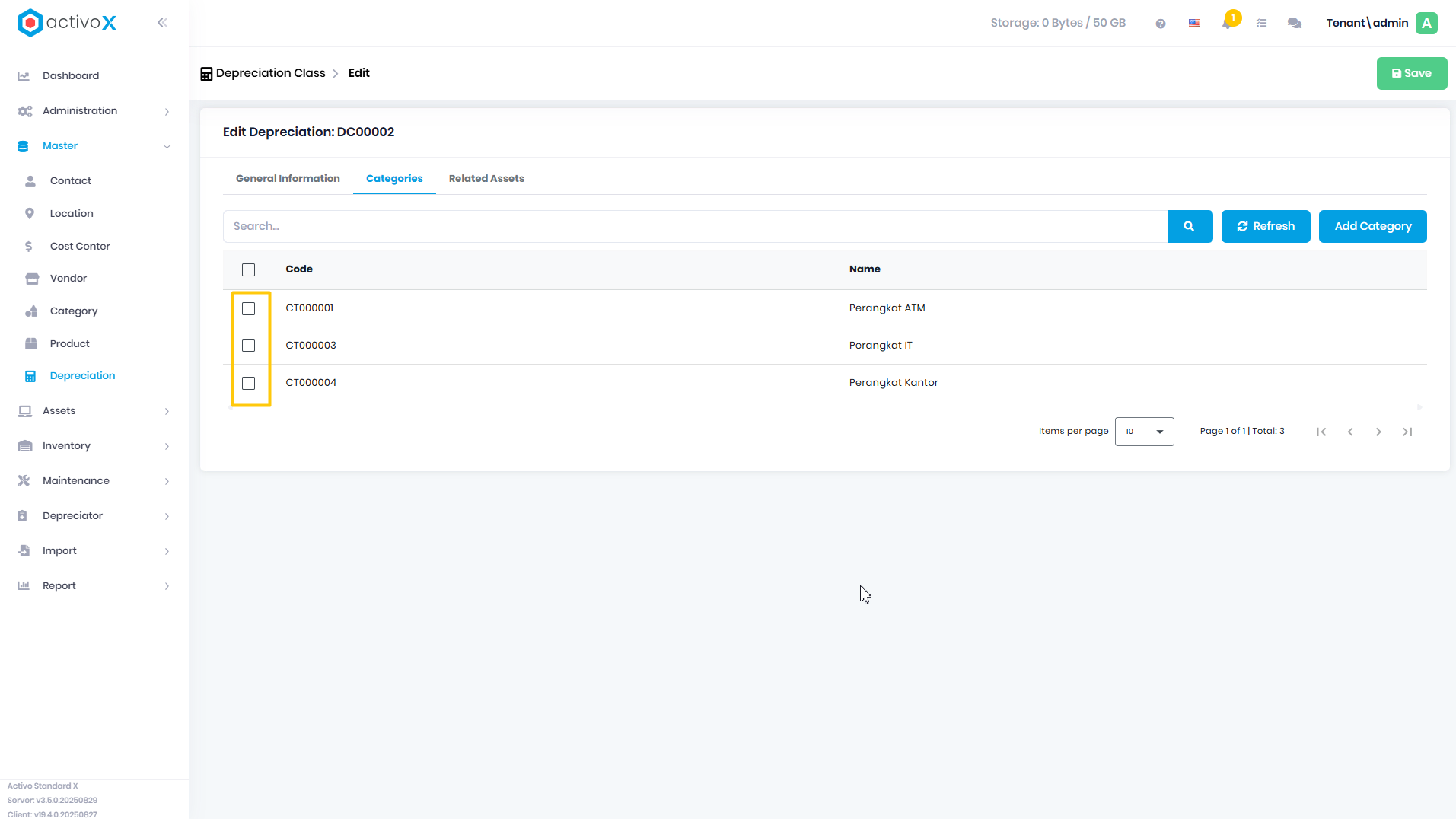Image resolution: width=1456 pixels, height=819 pixels.
Task: Select the Perangkat IT cell
Action: (881, 346)
